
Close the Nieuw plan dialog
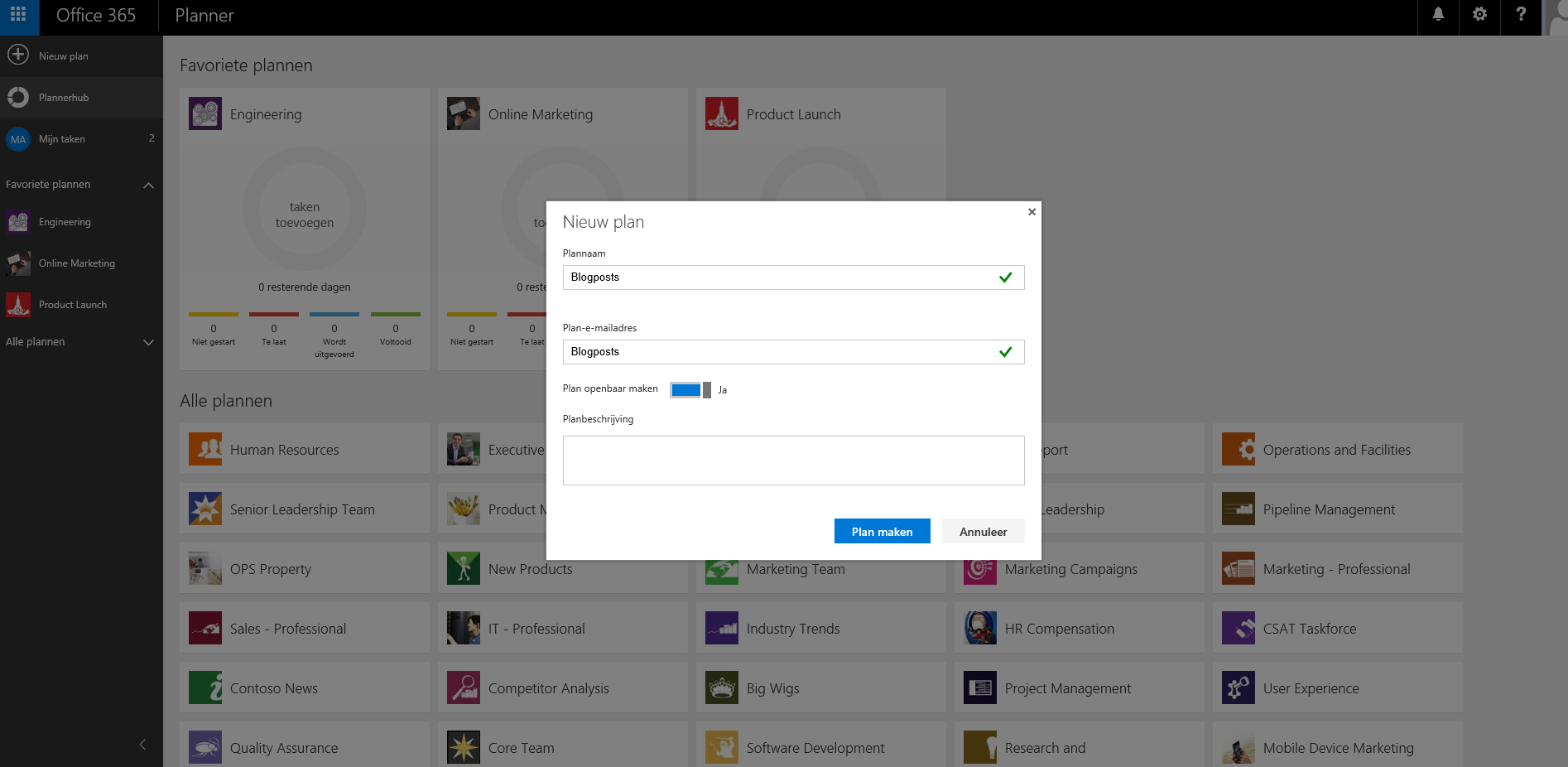tap(1032, 211)
